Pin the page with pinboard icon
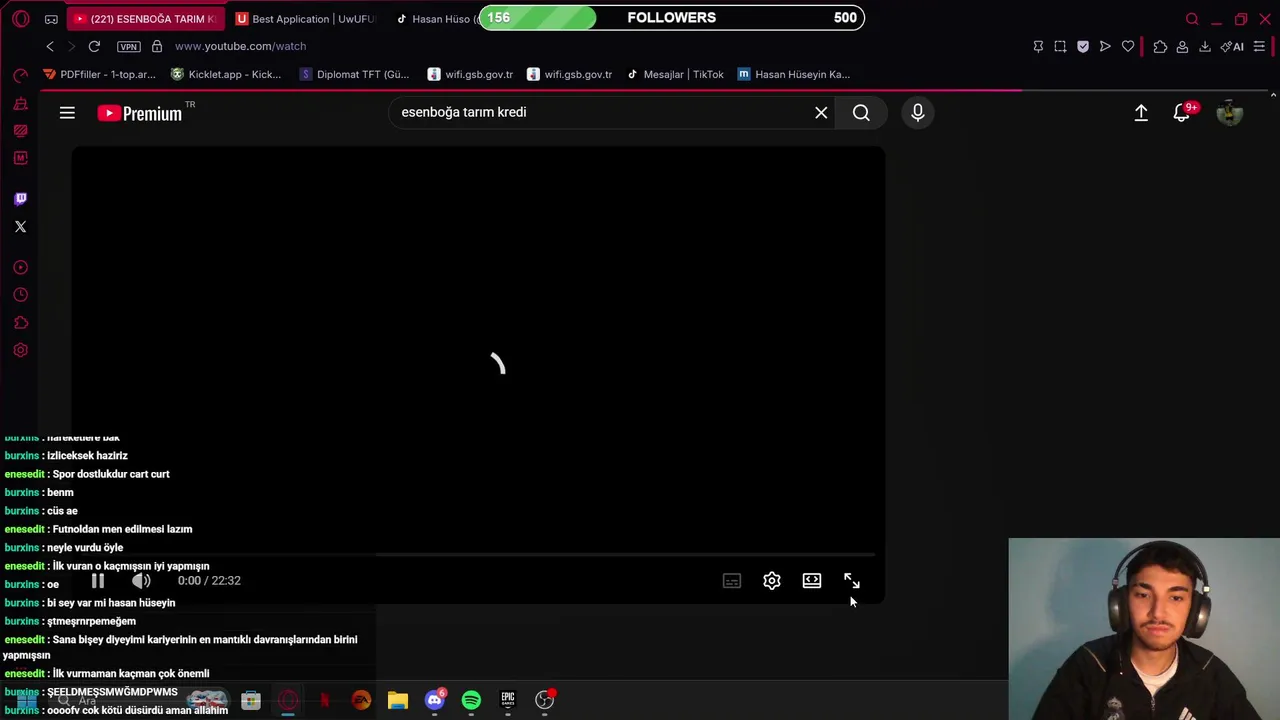 coord(1038,47)
